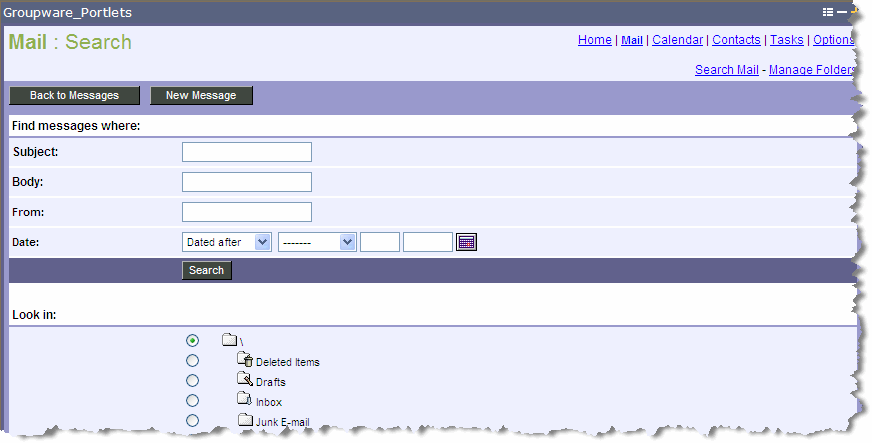Select the Deleted Items radio button
The width and height of the screenshot is (872, 443).
tap(192, 360)
